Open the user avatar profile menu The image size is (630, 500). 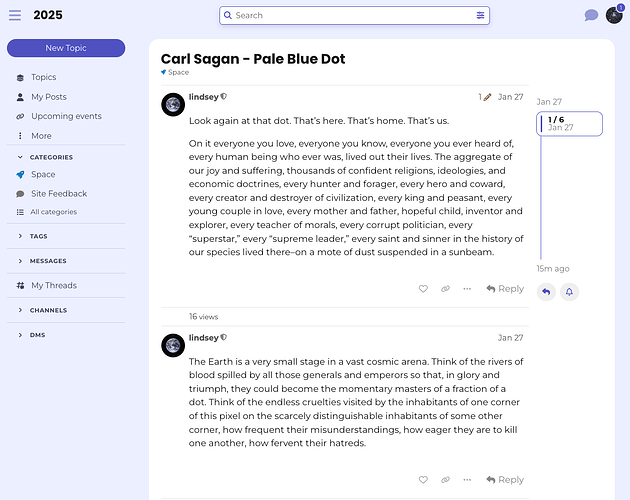click(614, 15)
